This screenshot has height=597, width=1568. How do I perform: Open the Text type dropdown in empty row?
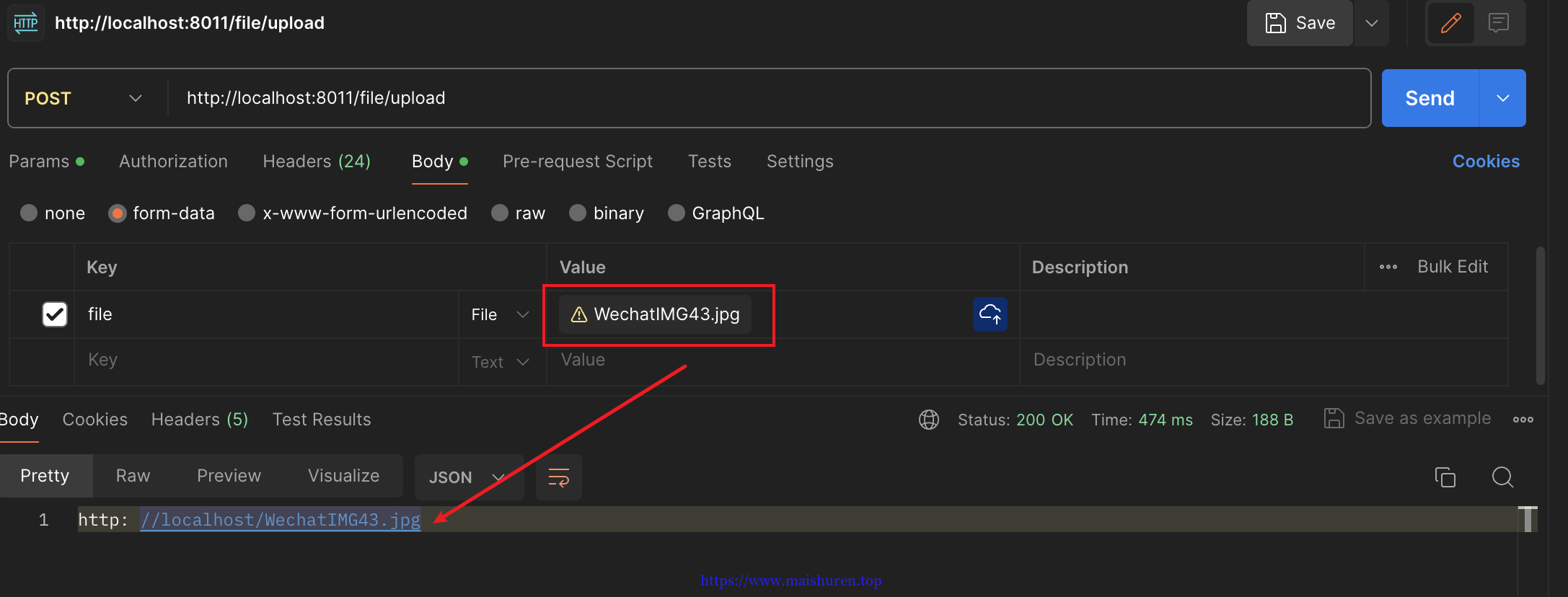pyautogui.click(x=501, y=362)
